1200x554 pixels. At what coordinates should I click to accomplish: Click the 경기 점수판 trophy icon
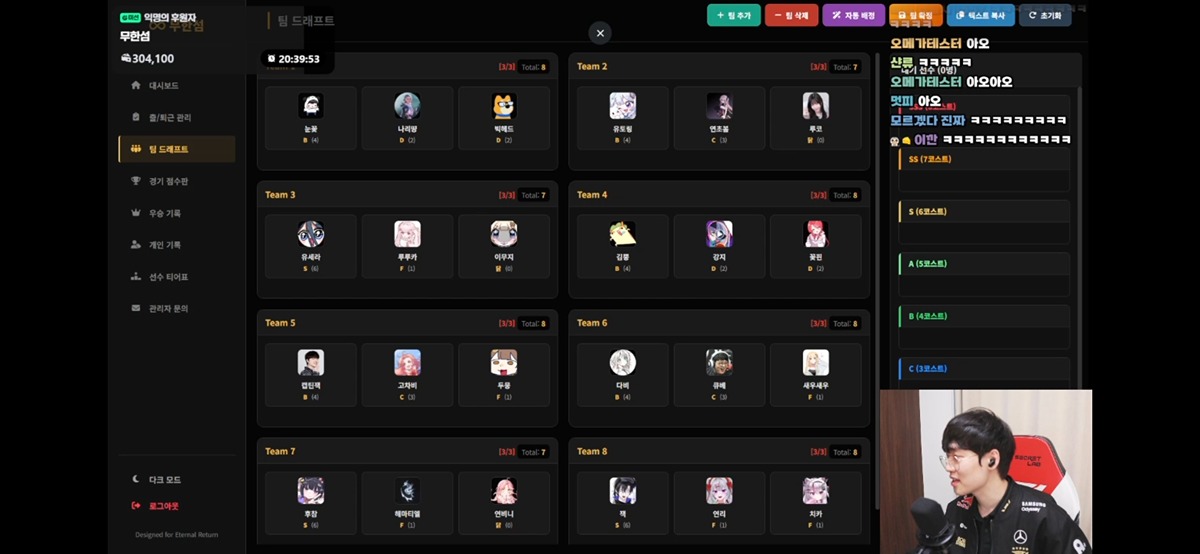click(x=136, y=181)
